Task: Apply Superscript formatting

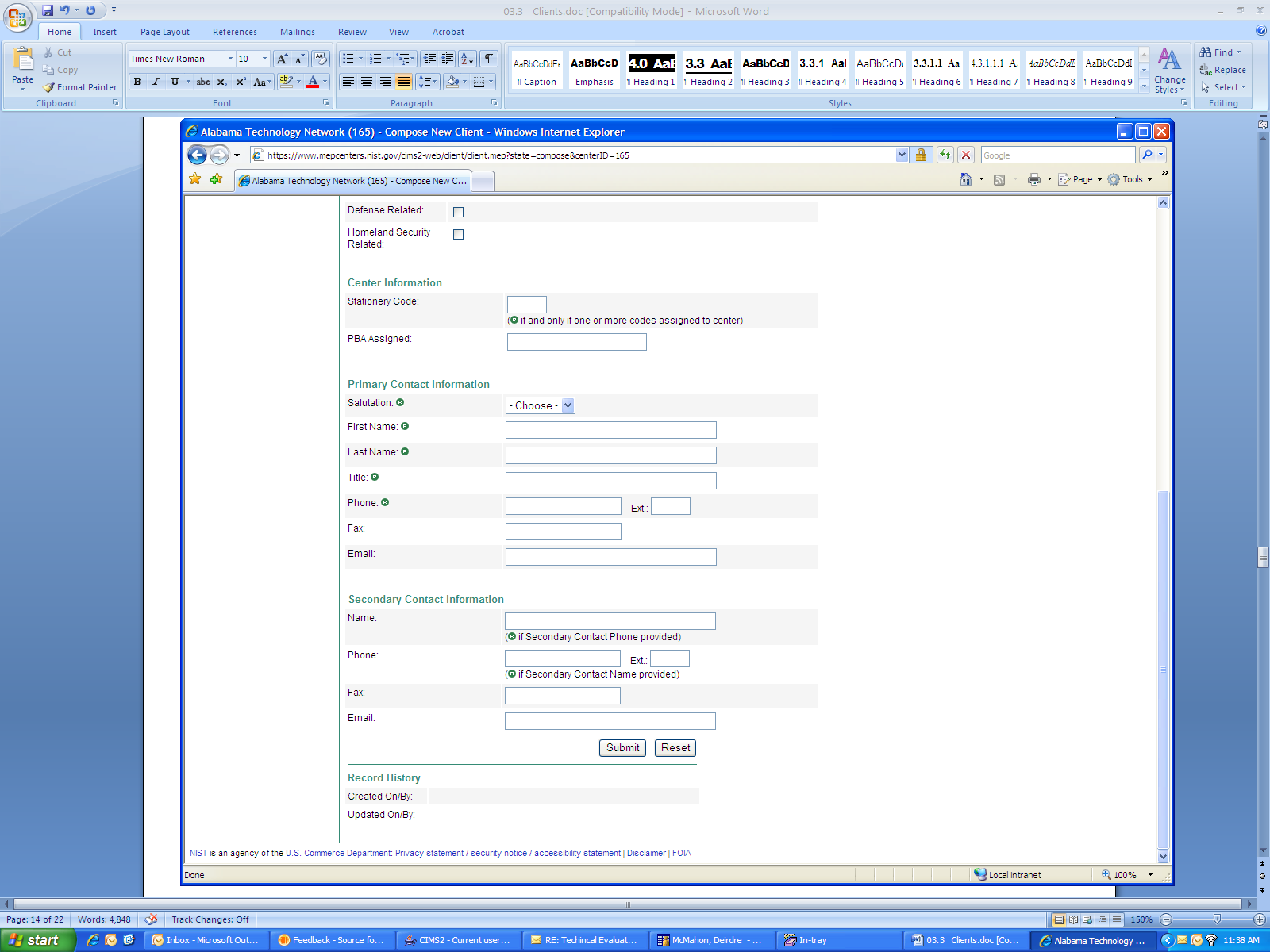Action: [241, 82]
